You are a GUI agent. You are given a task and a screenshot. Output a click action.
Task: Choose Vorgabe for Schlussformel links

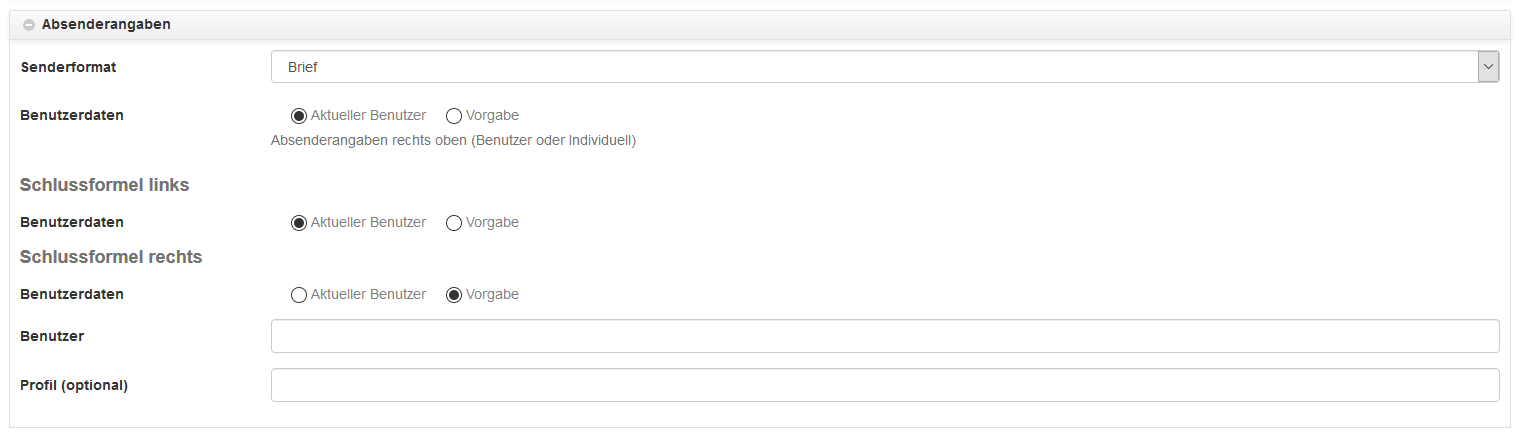454,223
